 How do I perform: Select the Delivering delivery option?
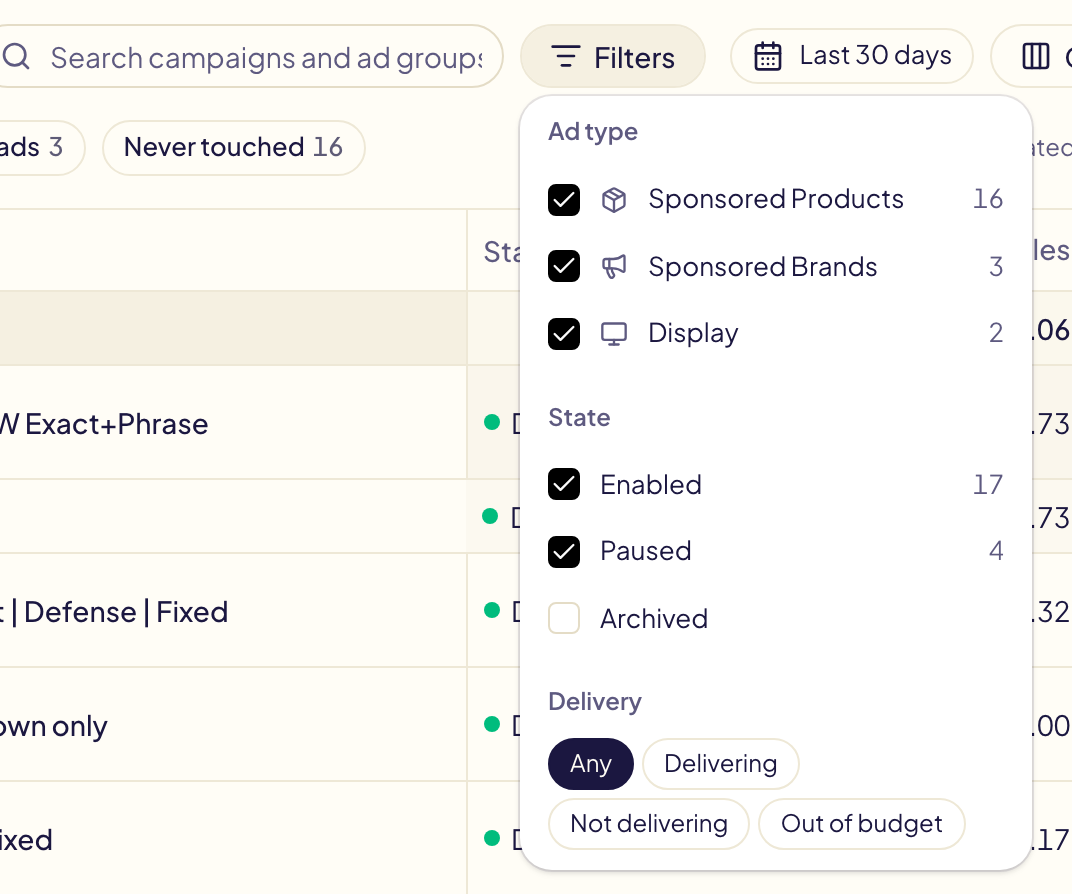tap(721, 763)
